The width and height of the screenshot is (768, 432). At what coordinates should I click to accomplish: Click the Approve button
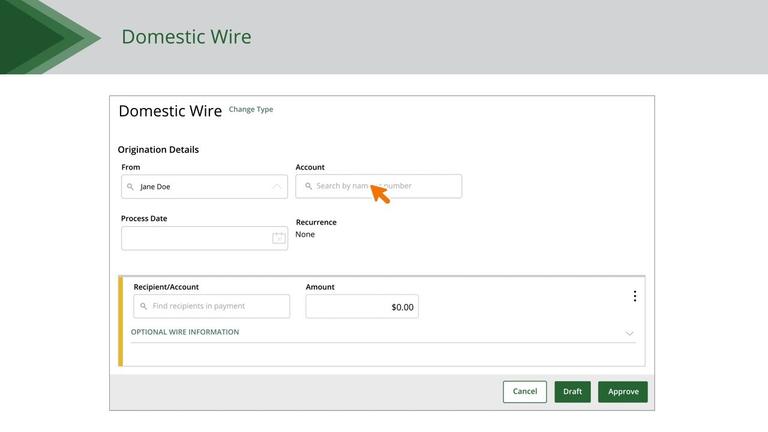(x=623, y=392)
